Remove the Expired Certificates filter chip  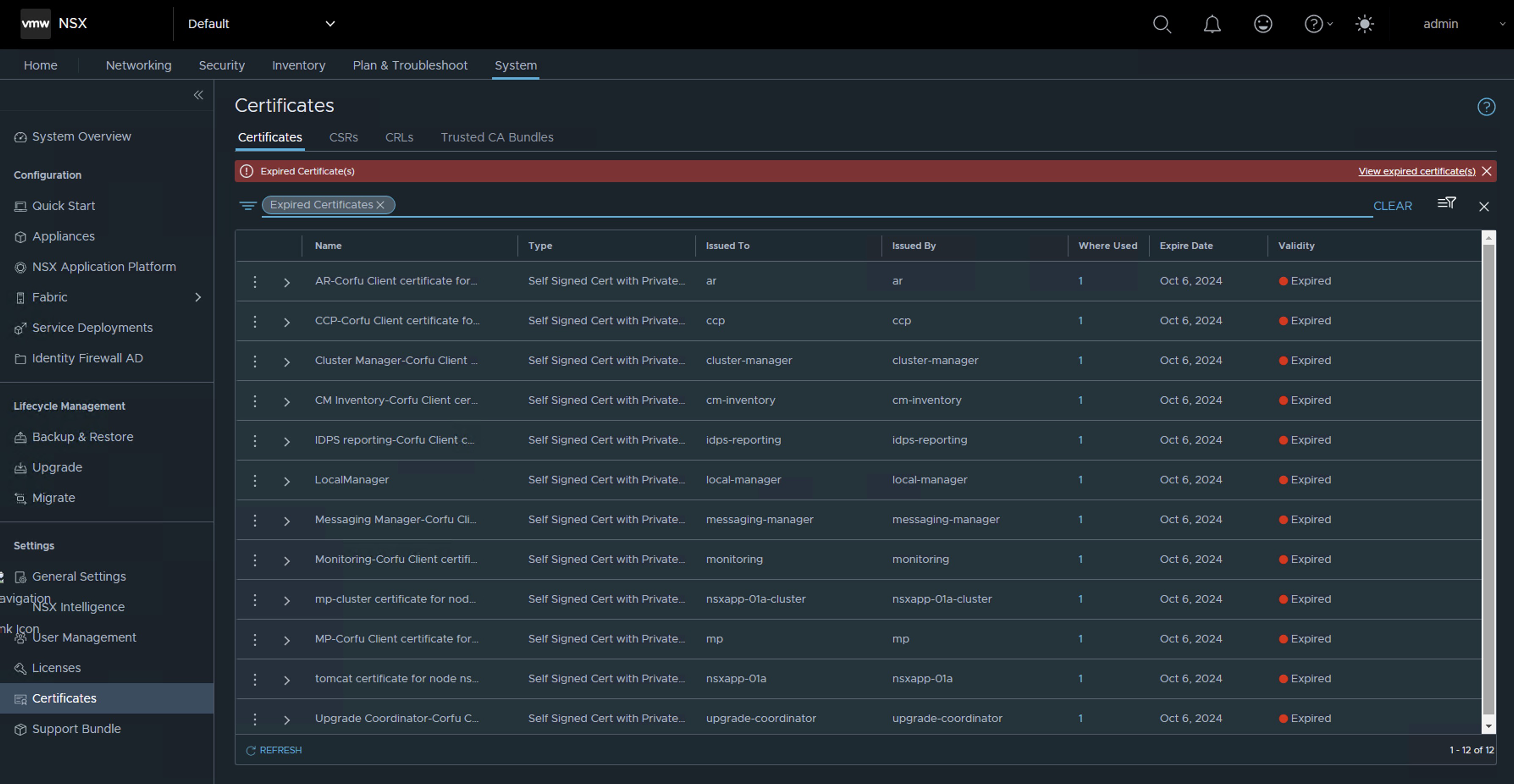[x=381, y=205]
